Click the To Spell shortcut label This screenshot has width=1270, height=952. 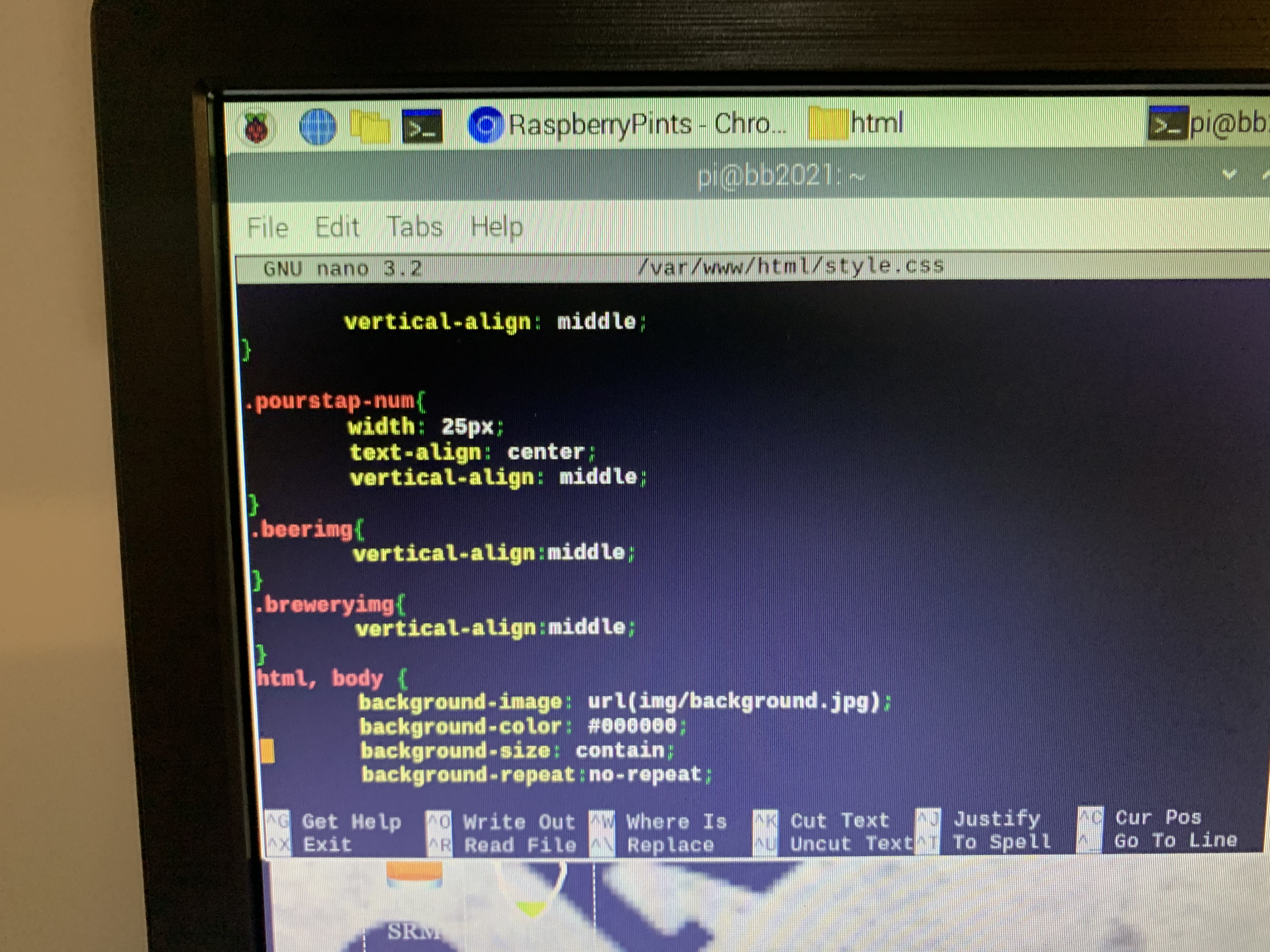tap(1002, 842)
